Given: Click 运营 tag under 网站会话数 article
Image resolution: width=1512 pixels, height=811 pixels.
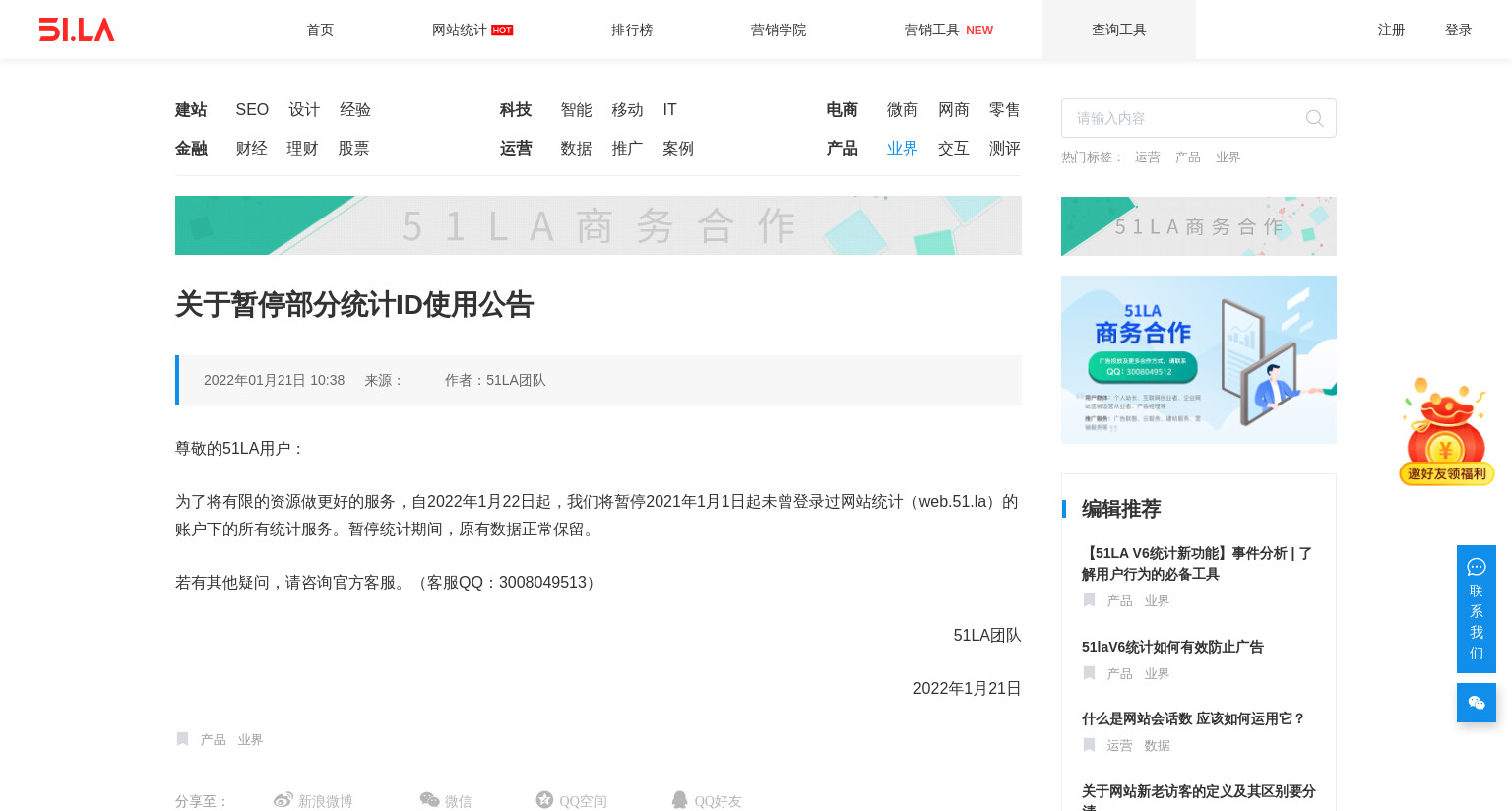Looking at the screenshot, I should (x=1120, y=746).
